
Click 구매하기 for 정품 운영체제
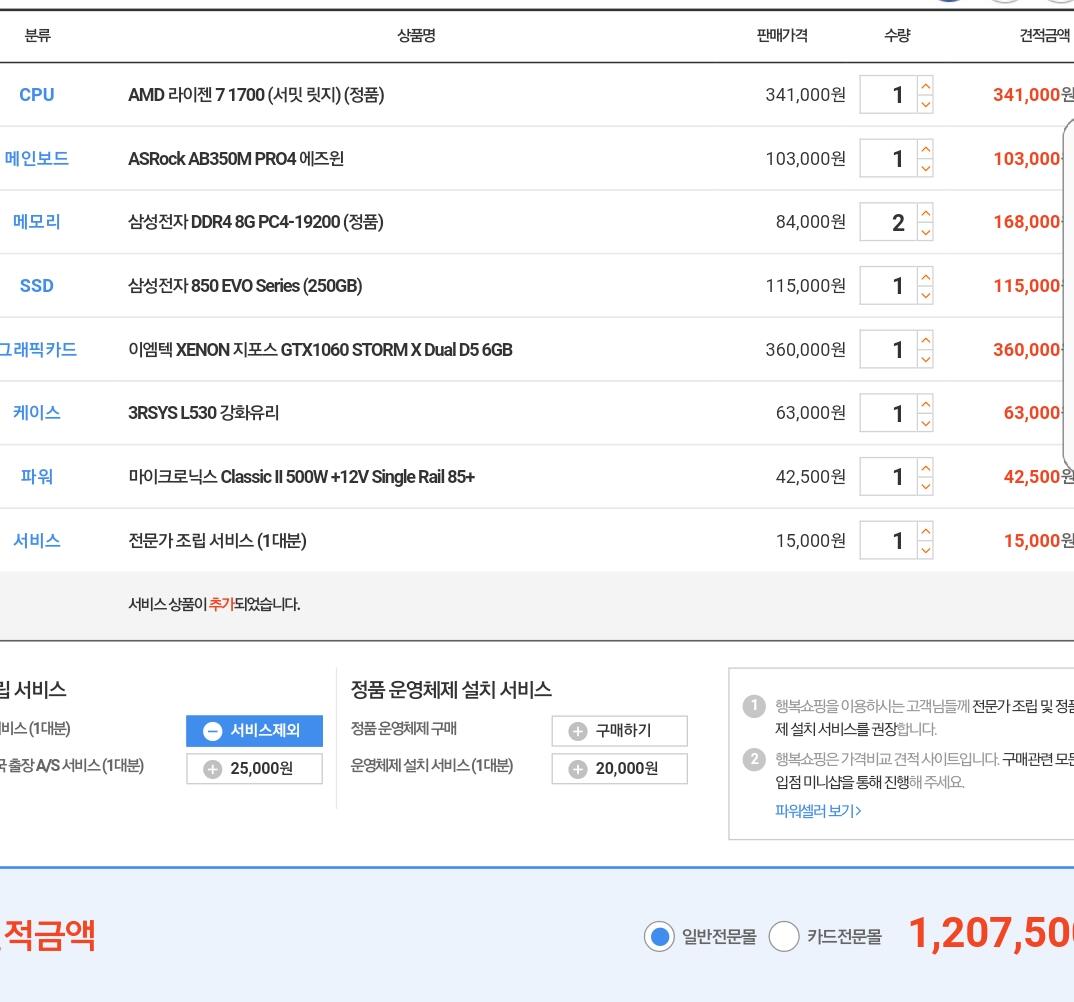pyautogui.click(x=620, y=731)
